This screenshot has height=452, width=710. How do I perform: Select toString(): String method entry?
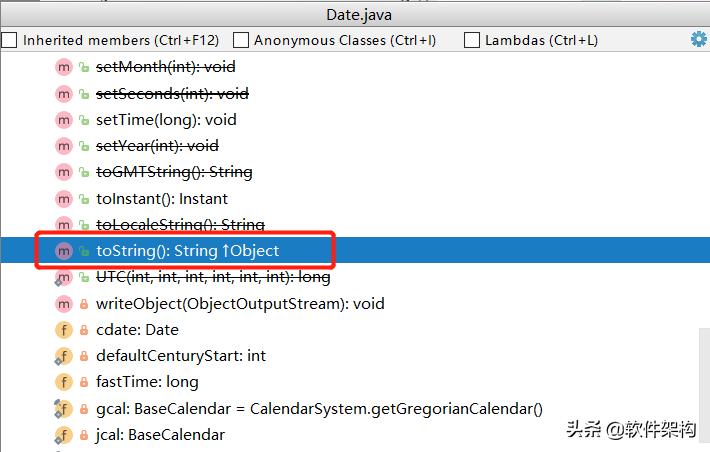click(x=187, y=251)
